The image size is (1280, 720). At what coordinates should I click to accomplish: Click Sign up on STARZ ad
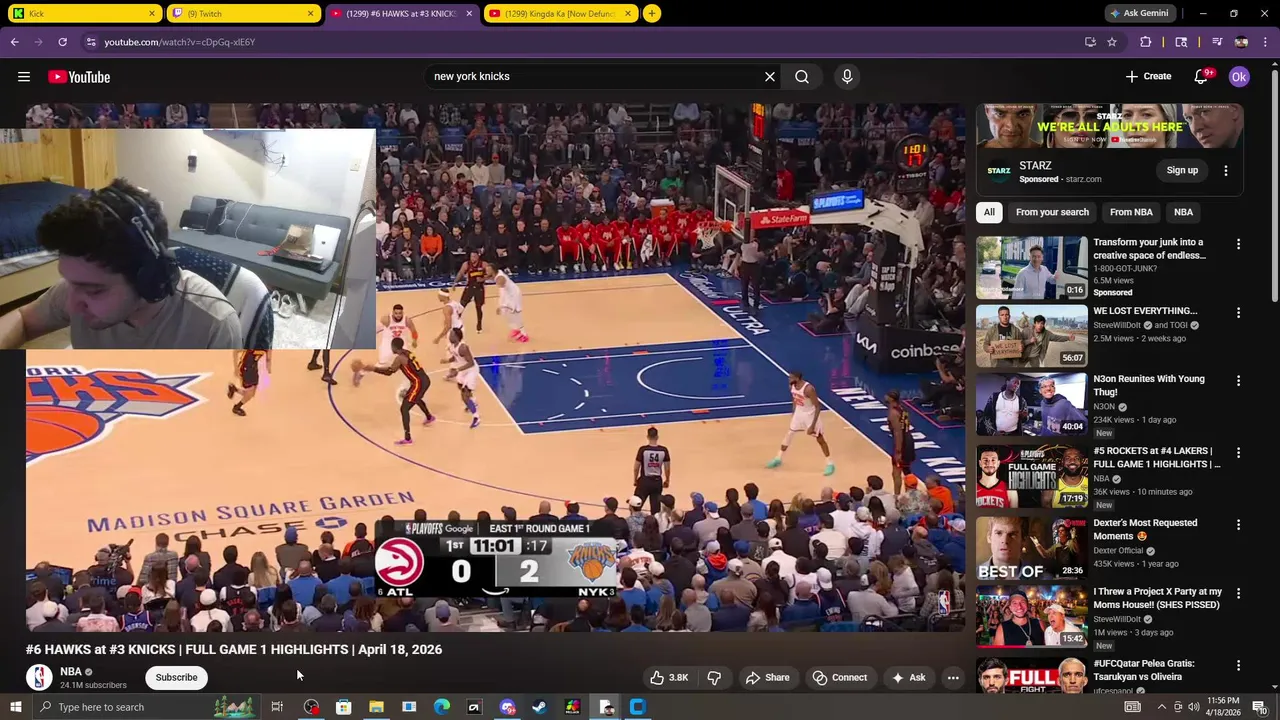tap(1182, 171)
